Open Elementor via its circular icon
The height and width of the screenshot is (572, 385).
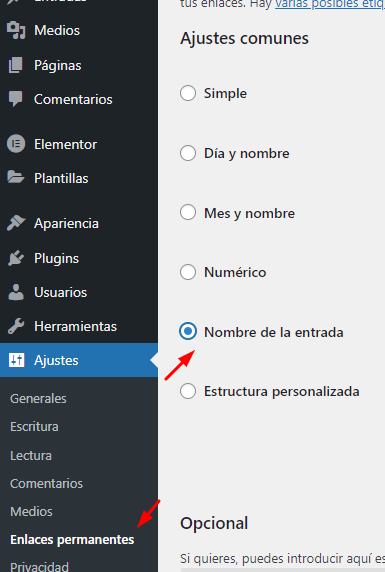[16, 144]
